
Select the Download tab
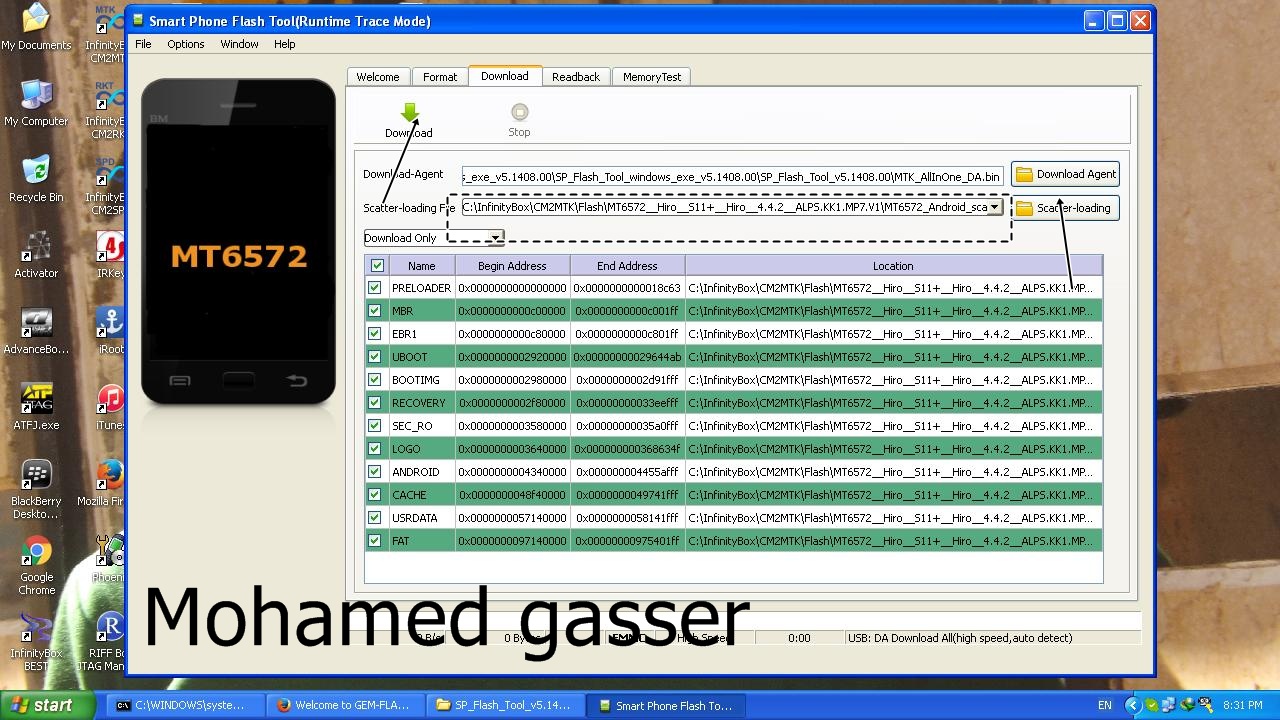(x=505, y=76)
